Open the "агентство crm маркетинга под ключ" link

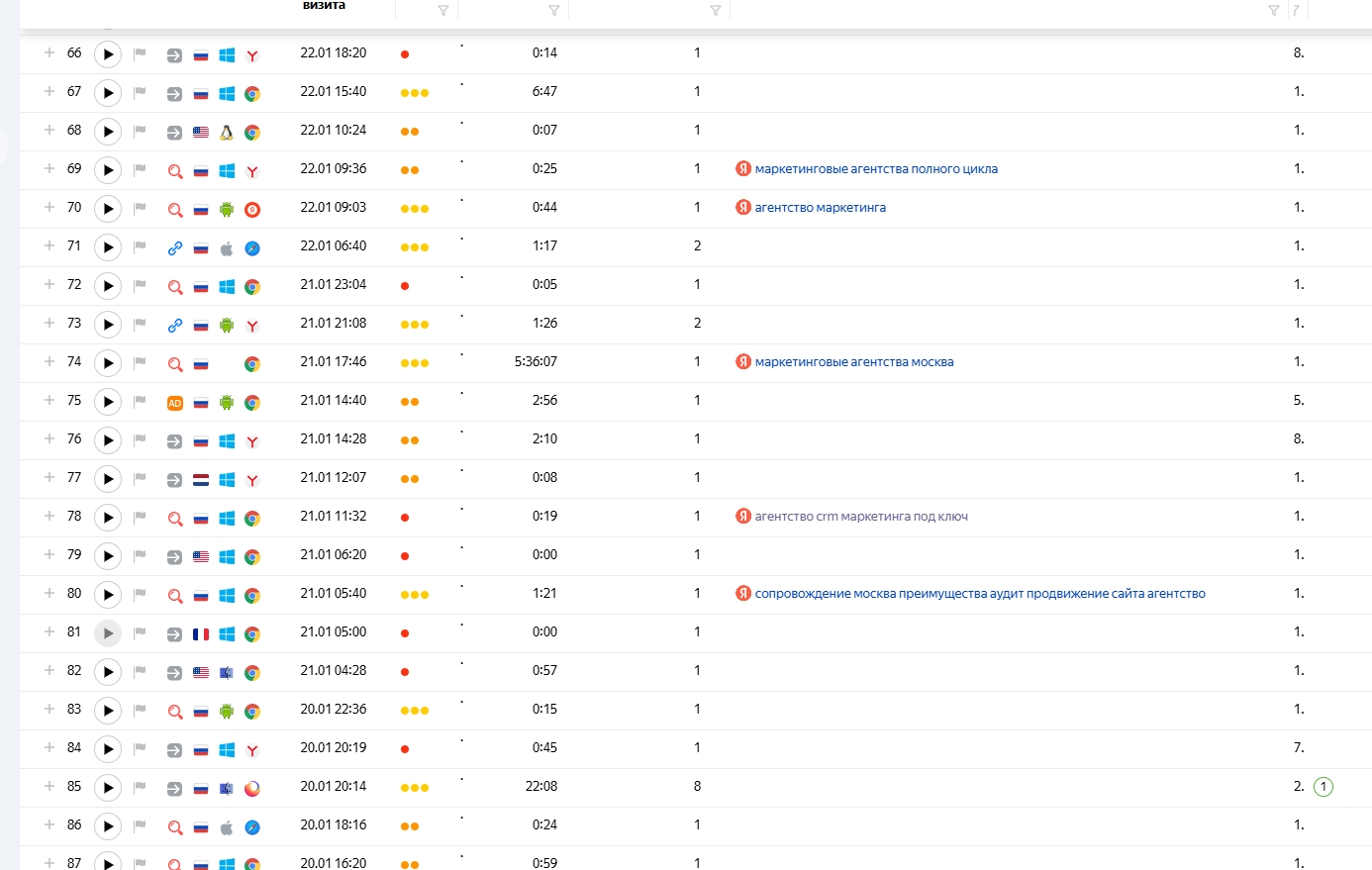click(x=860, y=517)
